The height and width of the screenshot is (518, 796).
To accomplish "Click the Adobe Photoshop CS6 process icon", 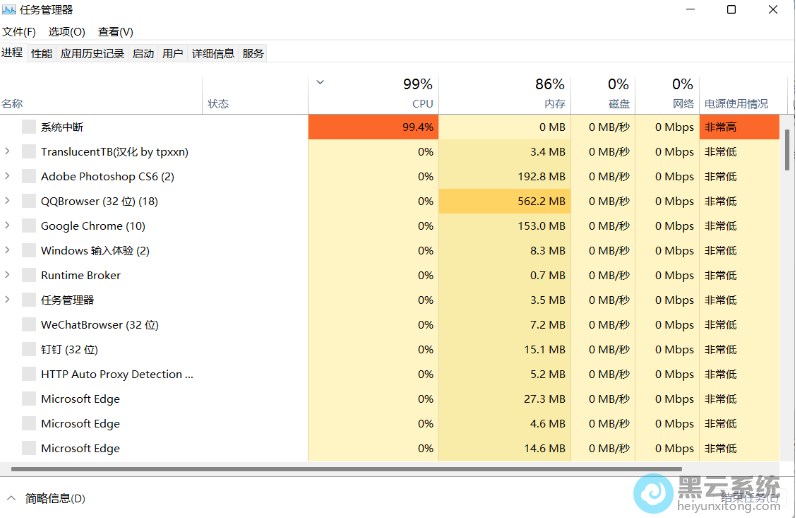I will (29, 176).
